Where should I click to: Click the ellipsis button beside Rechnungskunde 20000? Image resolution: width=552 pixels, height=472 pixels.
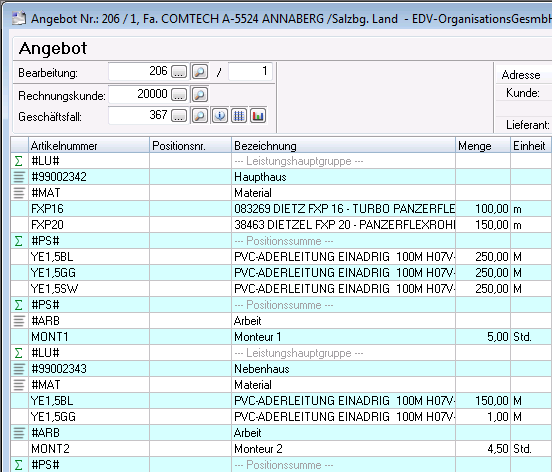click(x=179, y=94)
